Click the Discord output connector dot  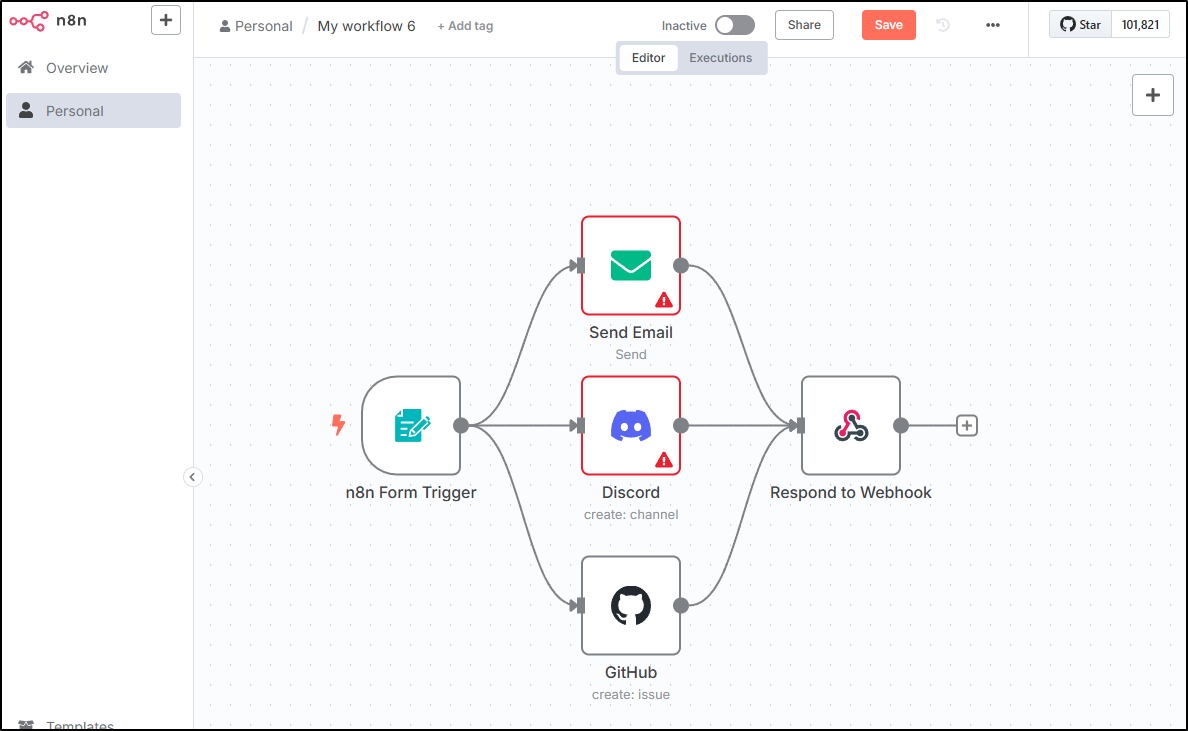click(x=681, y=426)
